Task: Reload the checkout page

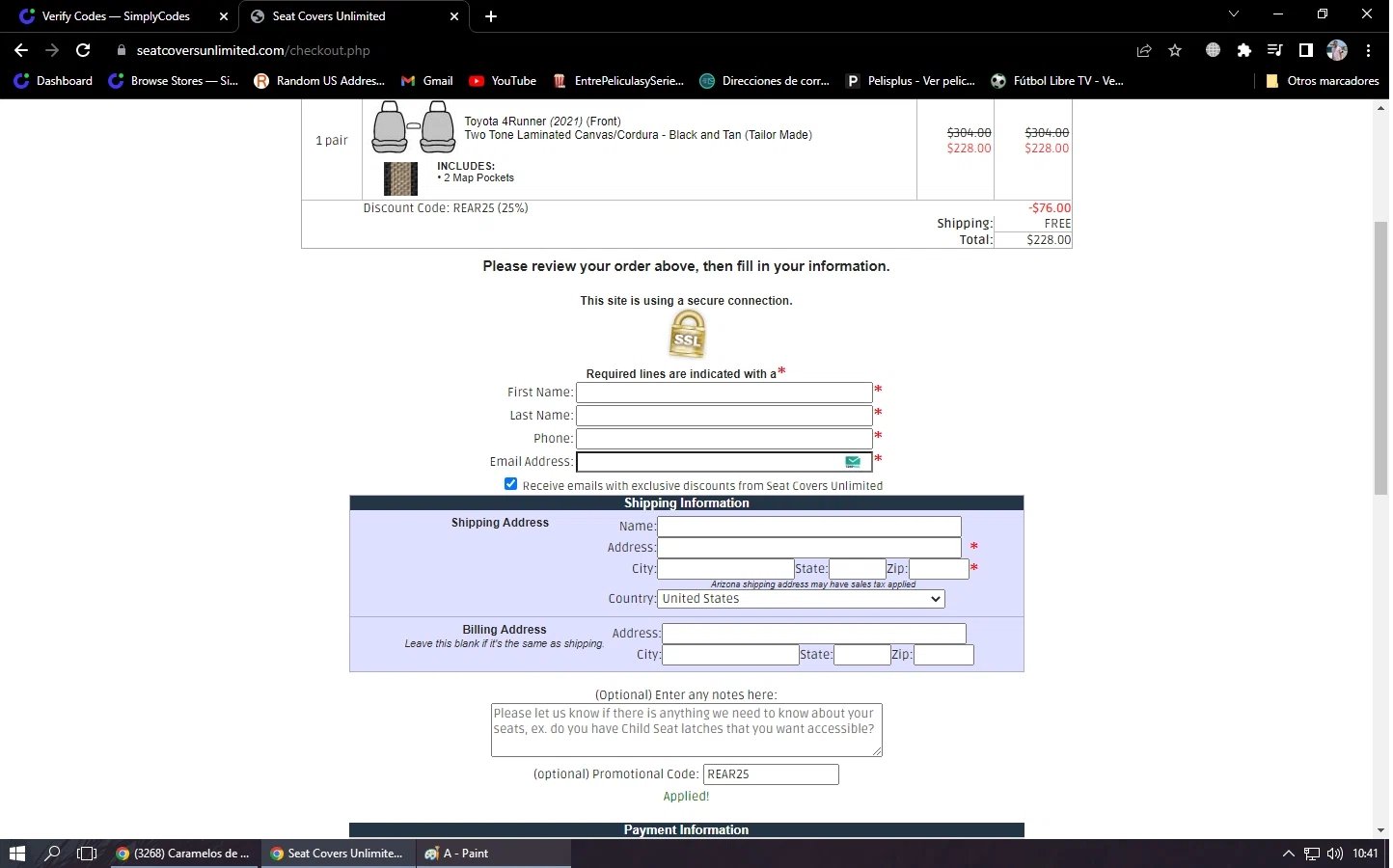Action: tap(83, 50)
